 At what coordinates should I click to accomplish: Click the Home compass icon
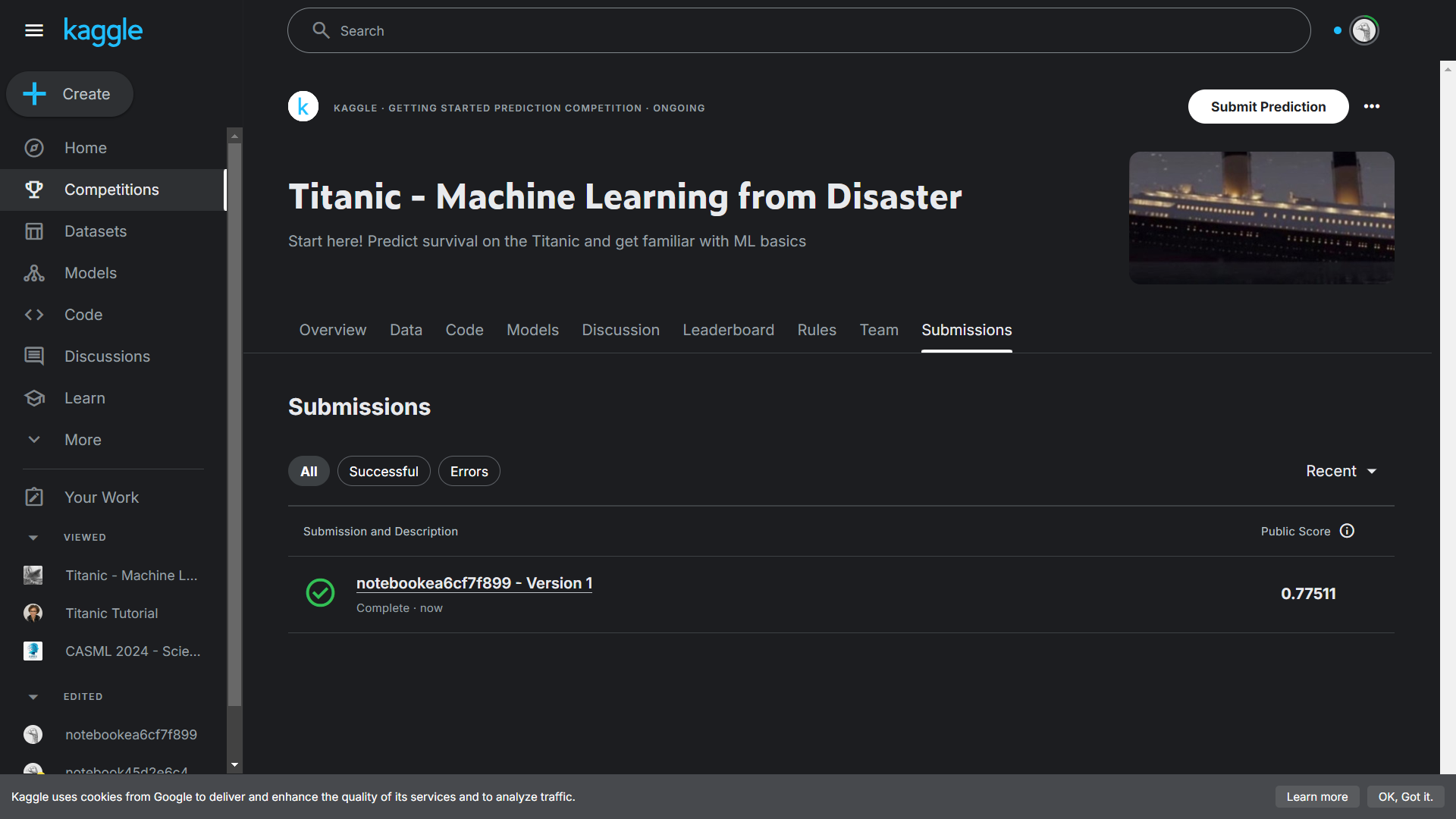pos(34,148)
